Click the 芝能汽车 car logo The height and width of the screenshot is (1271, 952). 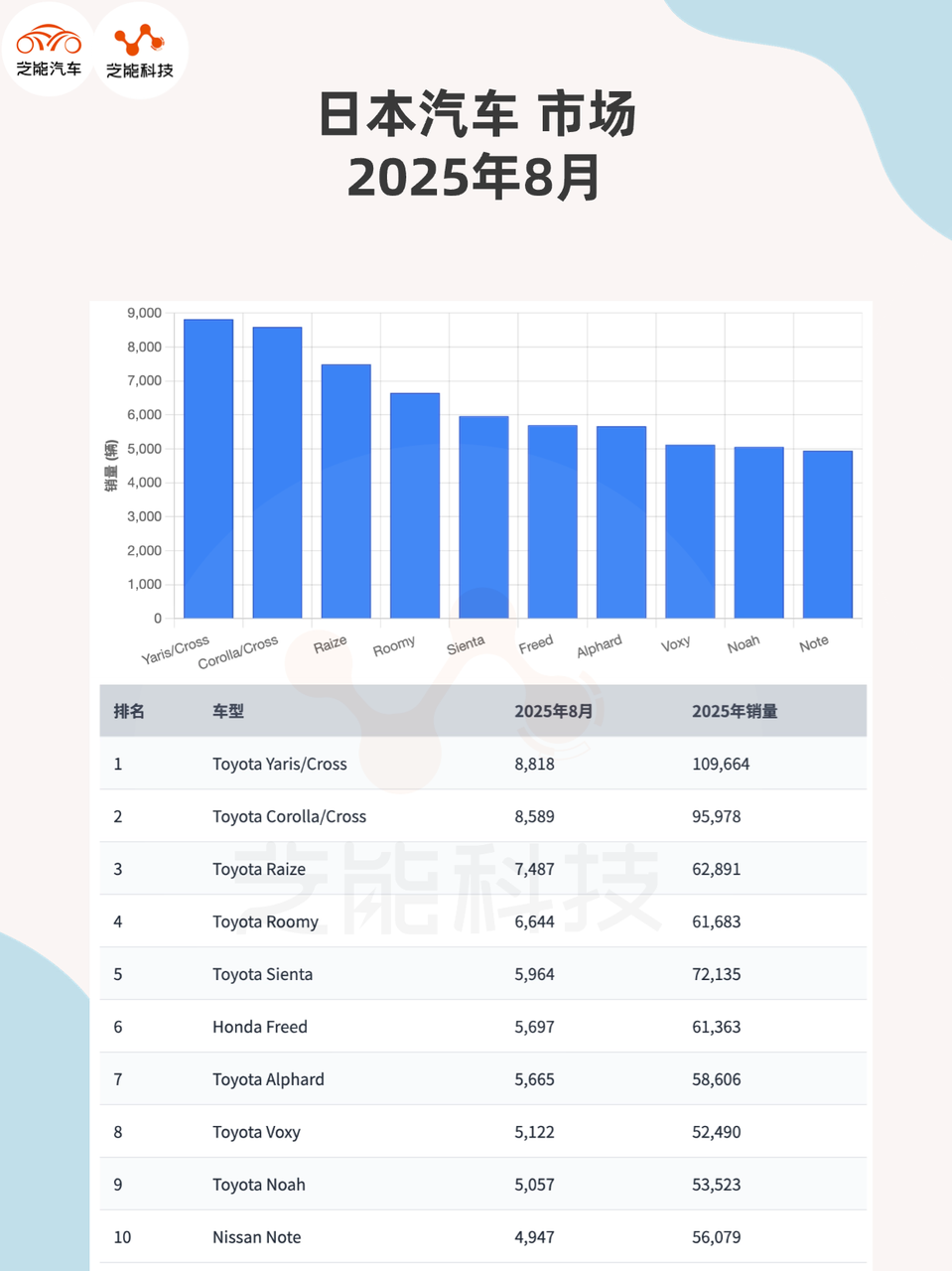(49, 49)
